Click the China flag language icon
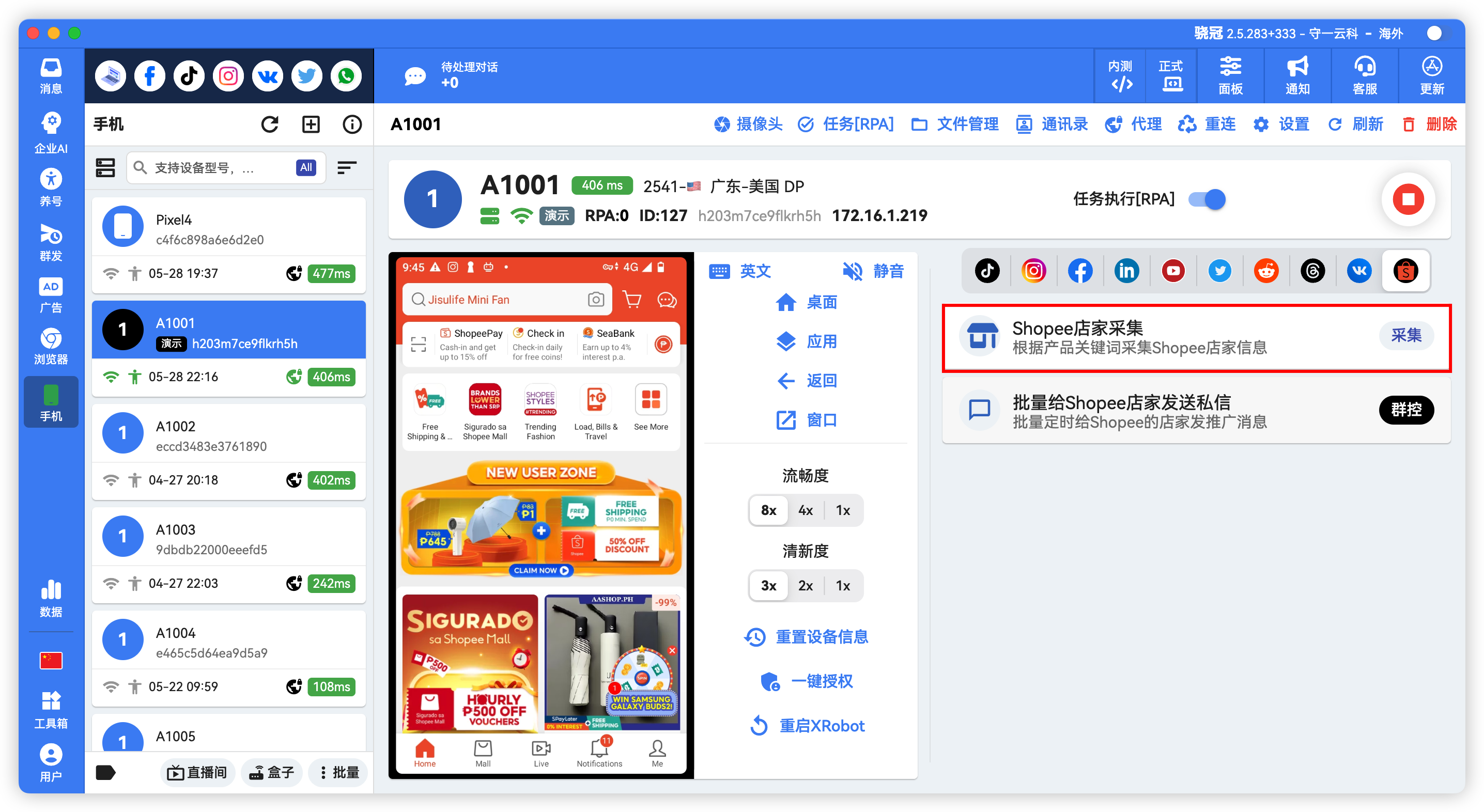Image resolution: width=1484 pixels, height=812 pixels. coord(51,661)
